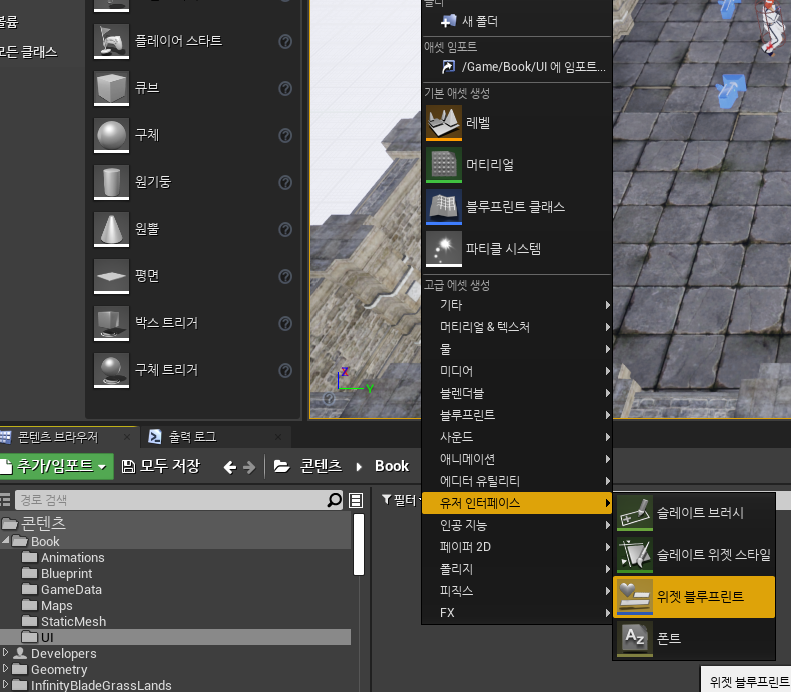Open the folder path picker icon
Viewport: 791px width, 692px height.
click(x=281, y=467)
